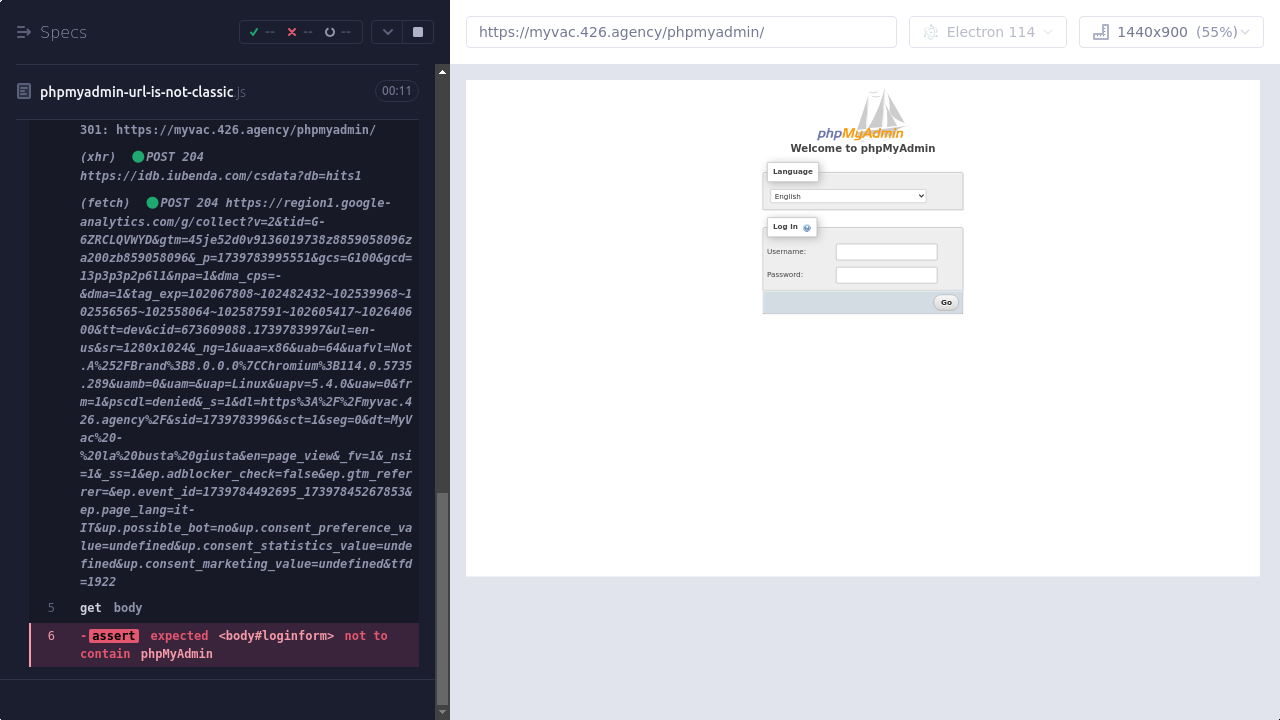The width and height of the screenshot is (1280, 720).
Task: Click the Username input field
Action: pos(886,252)
